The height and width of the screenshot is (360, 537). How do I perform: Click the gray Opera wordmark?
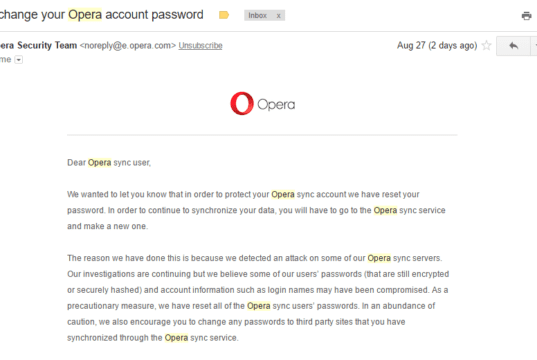pyautogui.click(x=276, y=104)
